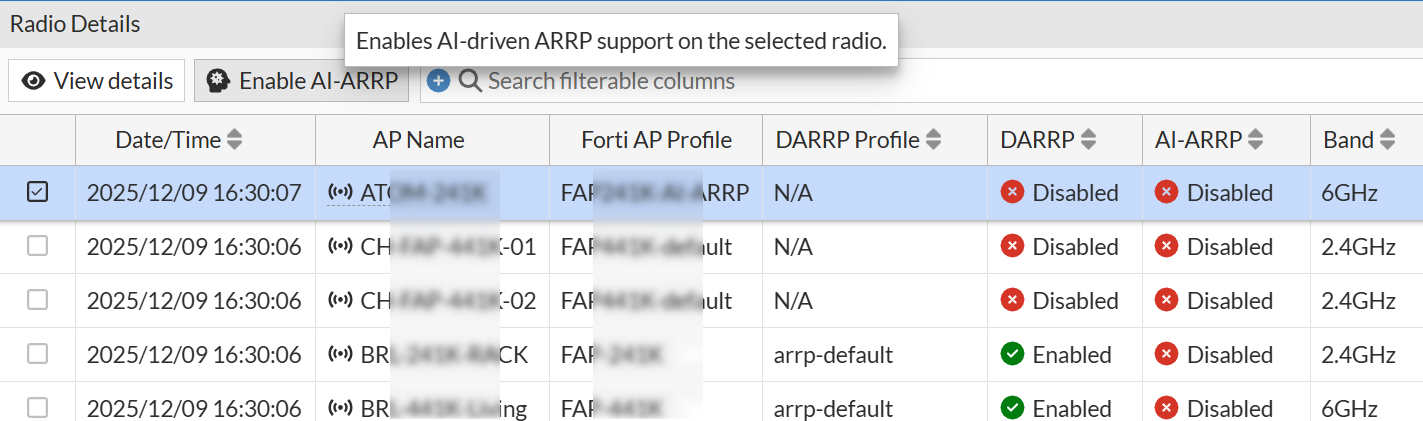Select the Forti AP Profile column header

656,140
